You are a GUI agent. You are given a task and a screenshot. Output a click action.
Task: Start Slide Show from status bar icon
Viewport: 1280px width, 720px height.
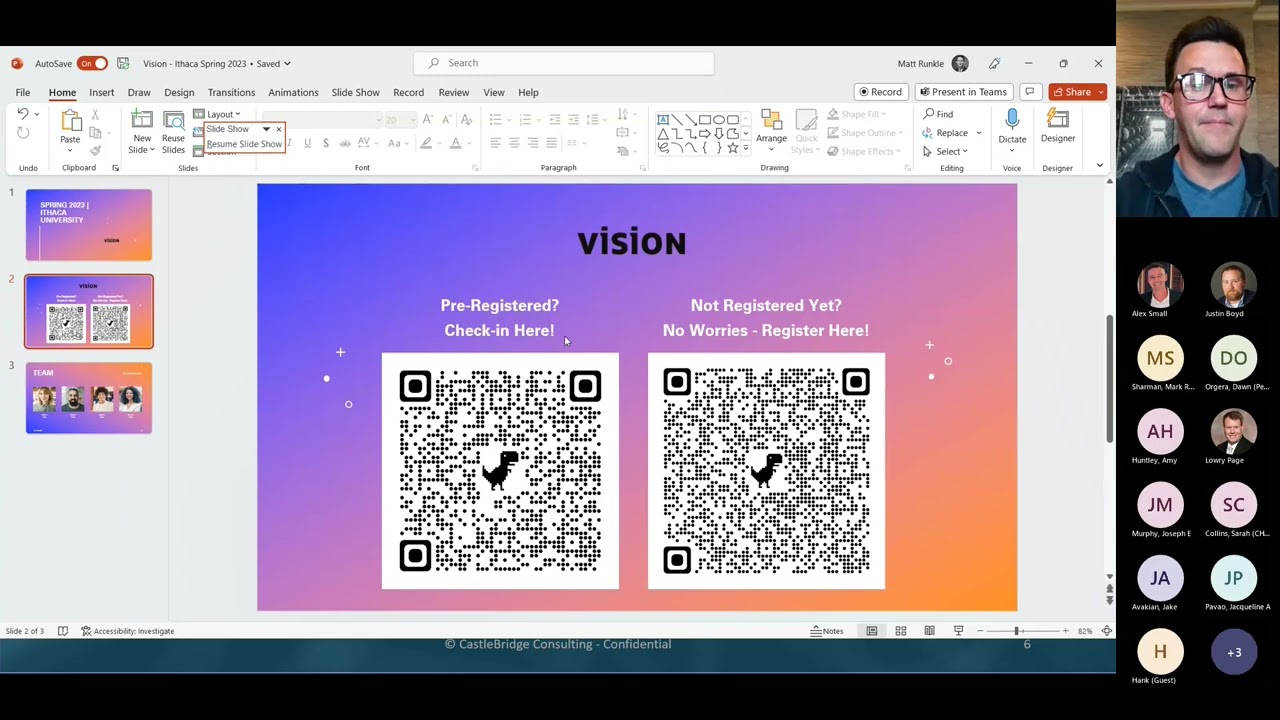(958, 631)
